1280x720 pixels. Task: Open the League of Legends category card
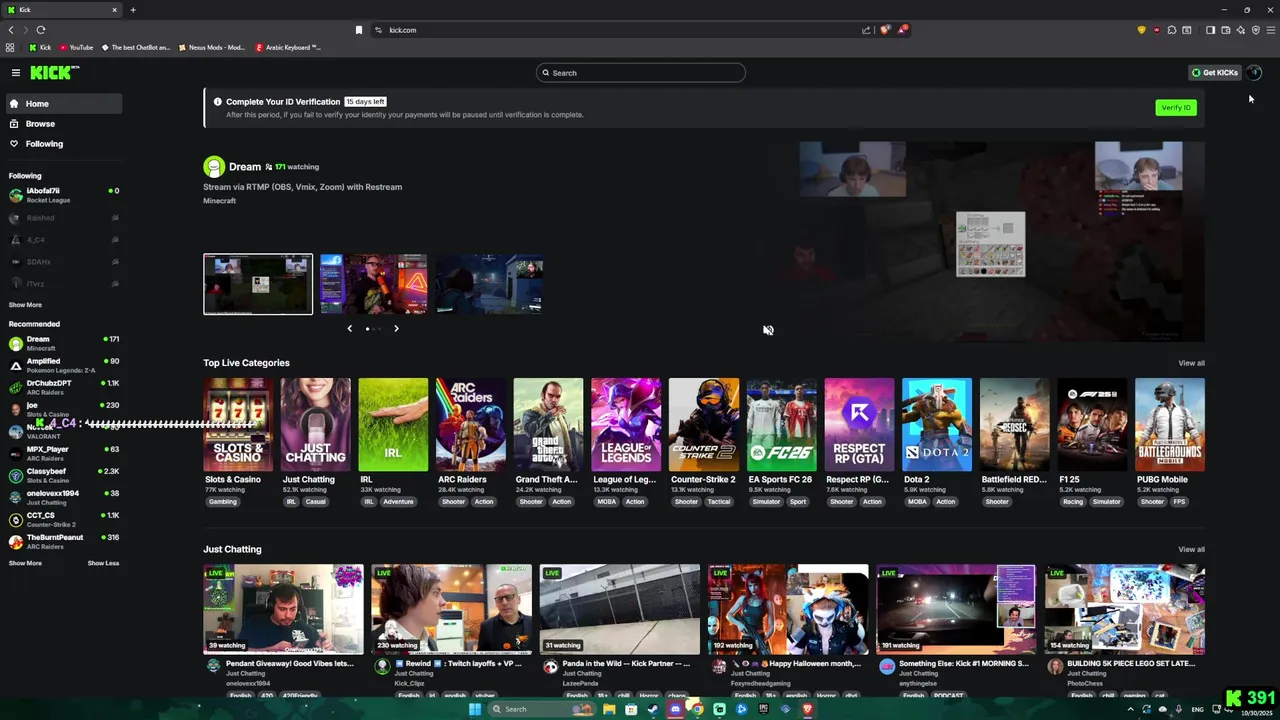[x=626, y=425]
